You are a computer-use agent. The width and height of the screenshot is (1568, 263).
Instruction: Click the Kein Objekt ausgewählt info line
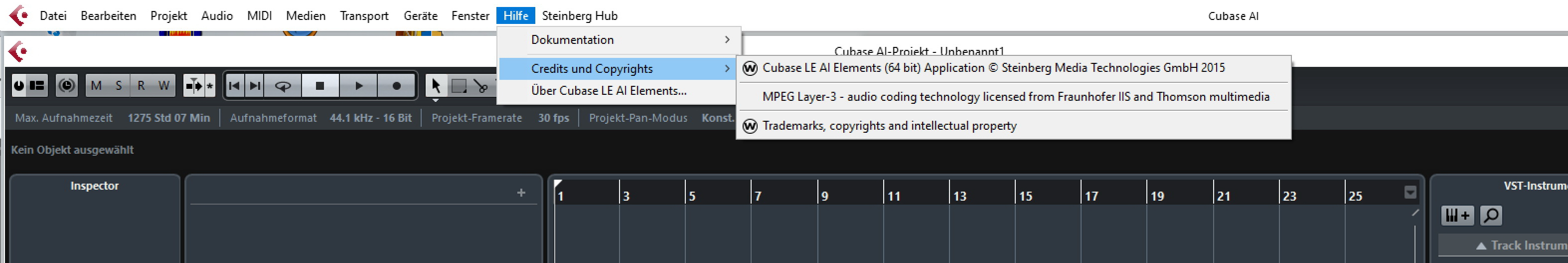(x=72, y=150)
